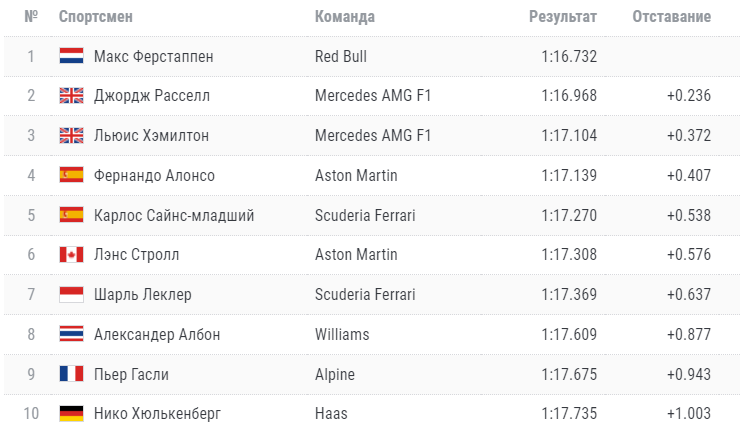Click the Thailand flag beside Александер Албон
The width and height of the screenshot is (740, 433).
coord(71,334)
